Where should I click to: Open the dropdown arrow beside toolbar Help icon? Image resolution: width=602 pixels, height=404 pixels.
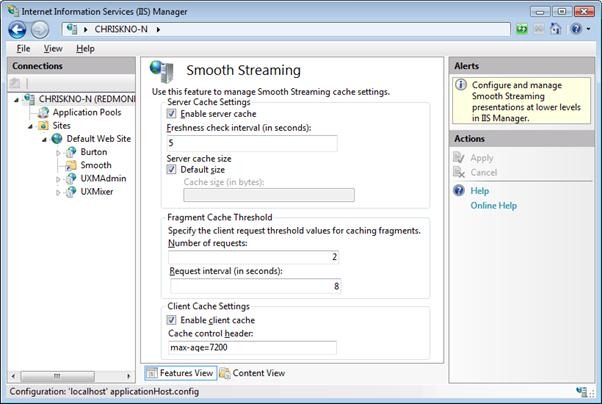tap(589, 29)
